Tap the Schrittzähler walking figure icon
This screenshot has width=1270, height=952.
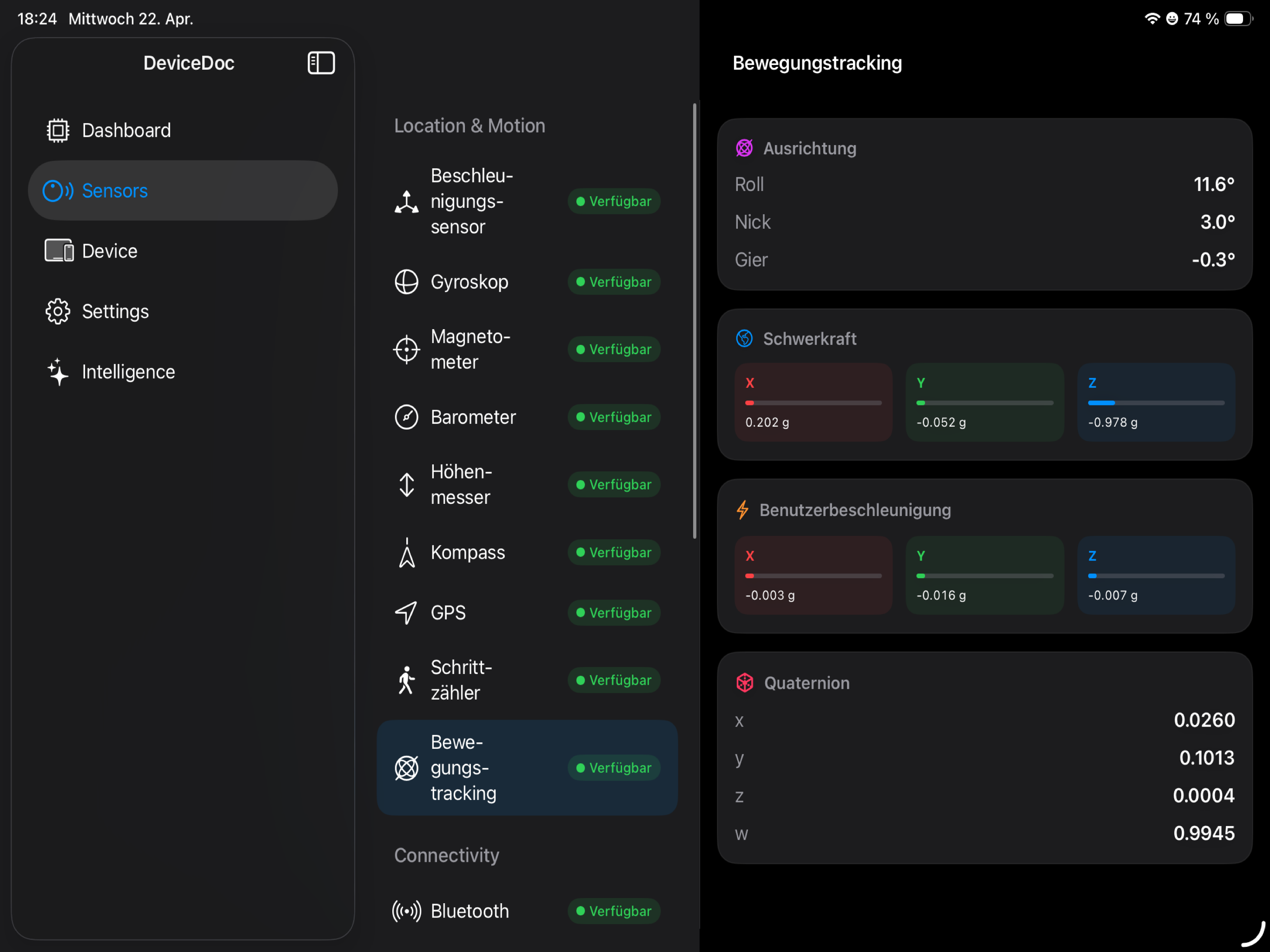(x=406, y=681)
